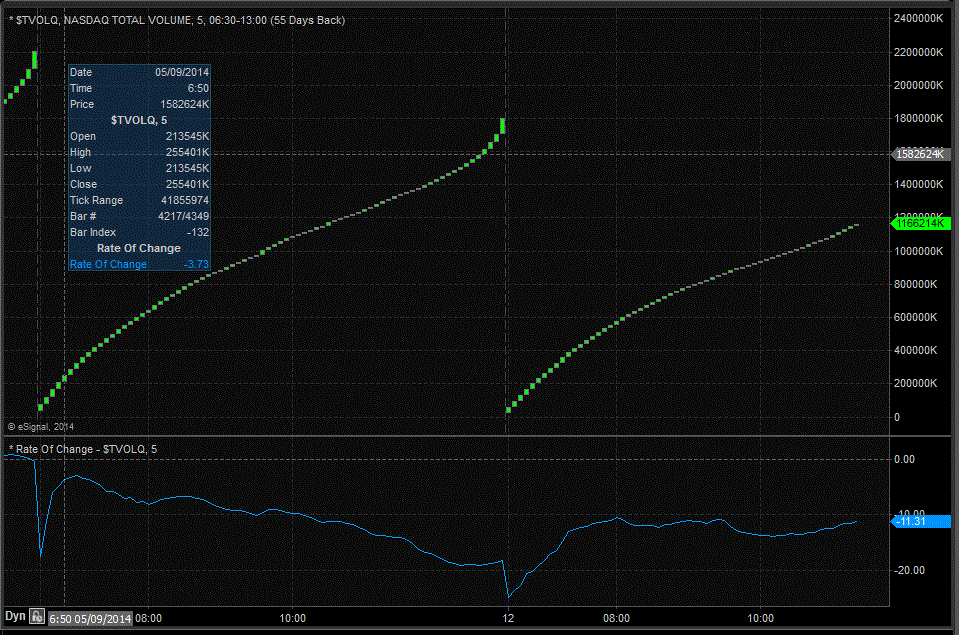Viewport: 959px width, 635px height.
Task: Click the -20.00 label on Rate Of Change axis
Action: [x=909, y=570]
